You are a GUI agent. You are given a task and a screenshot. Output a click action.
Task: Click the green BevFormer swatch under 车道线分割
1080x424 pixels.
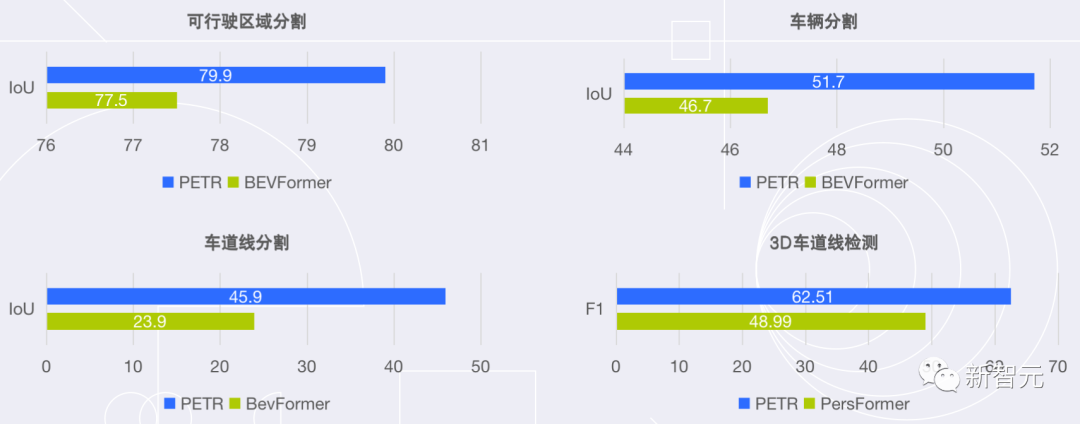(235, 404)
